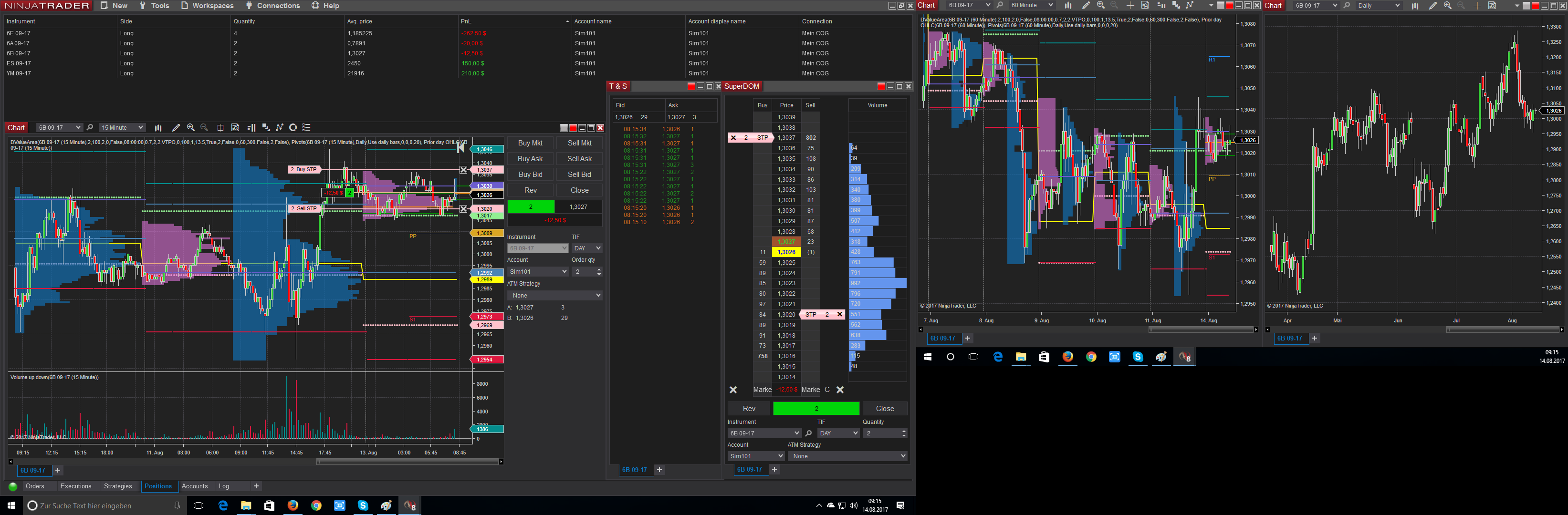Open Chart Trader Account Sim101 dropdown
Image resolution: width=1568 pixels, height=515 pixels.
537,272
